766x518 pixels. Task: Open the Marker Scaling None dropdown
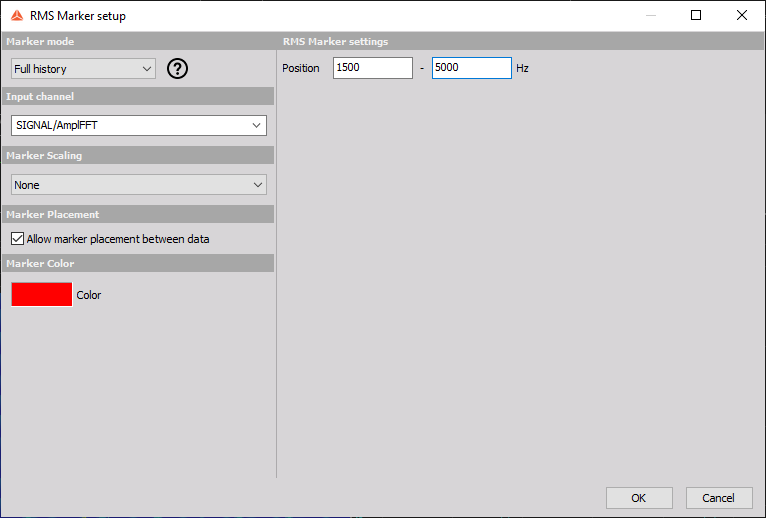tap(139, 185)
